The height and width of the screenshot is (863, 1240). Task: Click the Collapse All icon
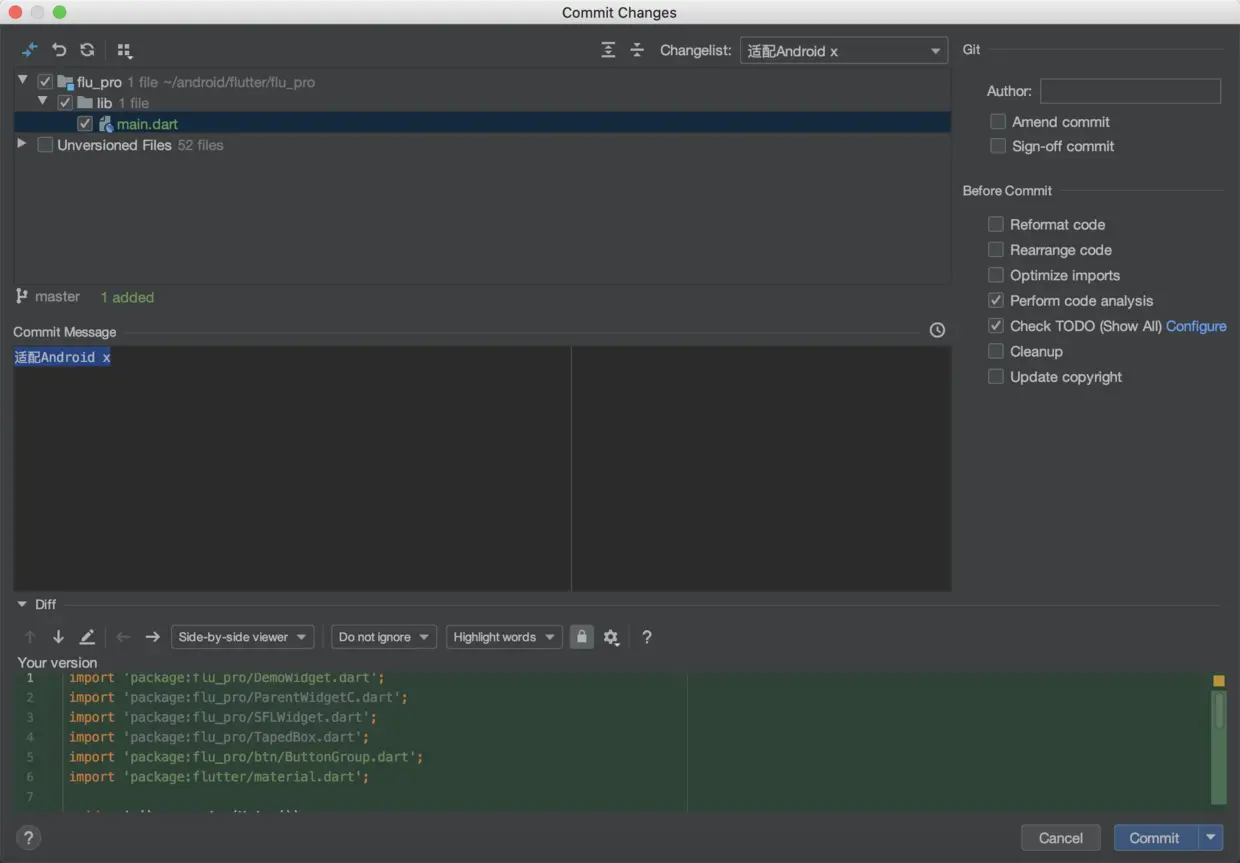click(x=637, y=50)
